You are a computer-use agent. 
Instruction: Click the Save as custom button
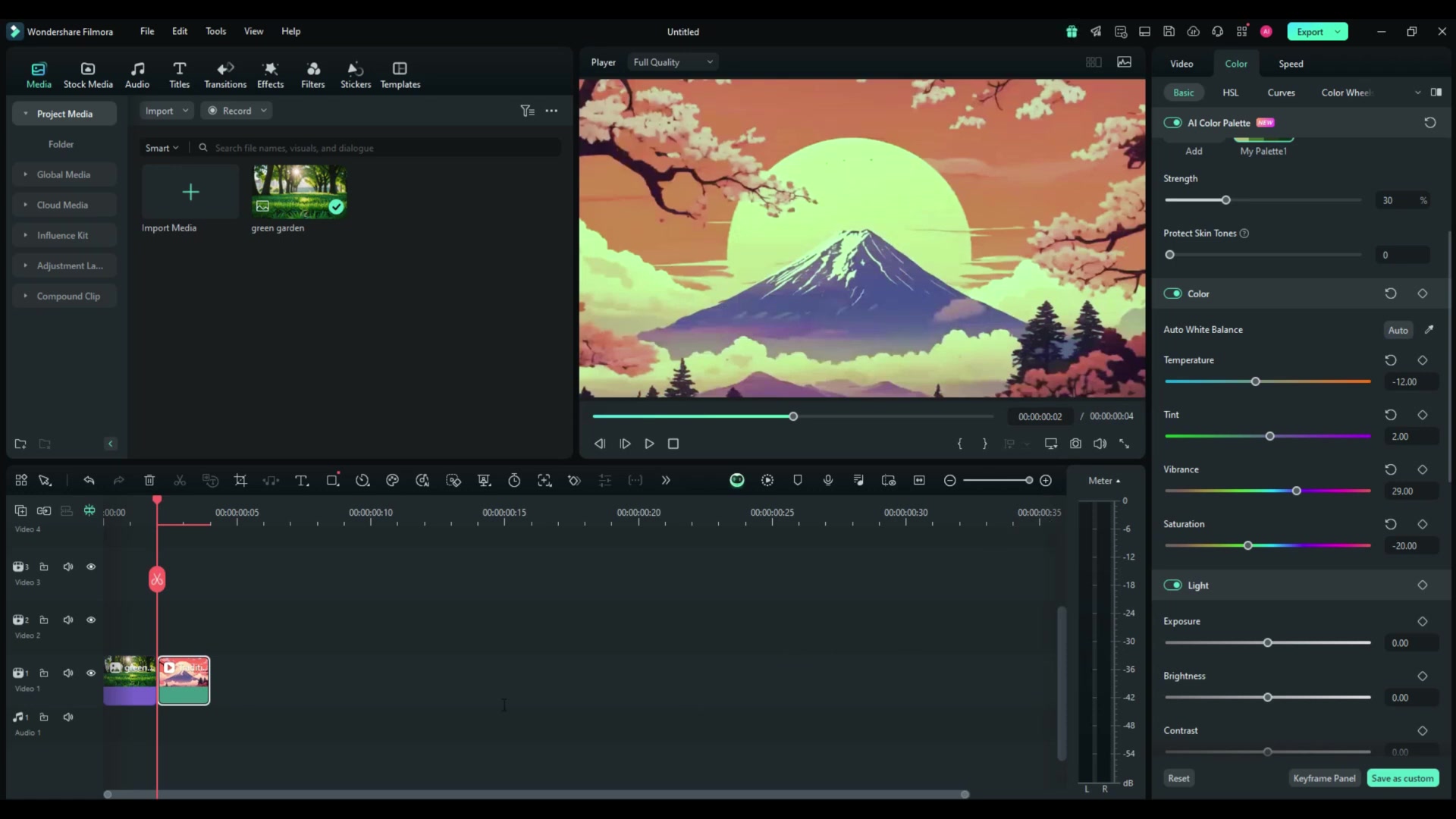(x=1402, y=778)
